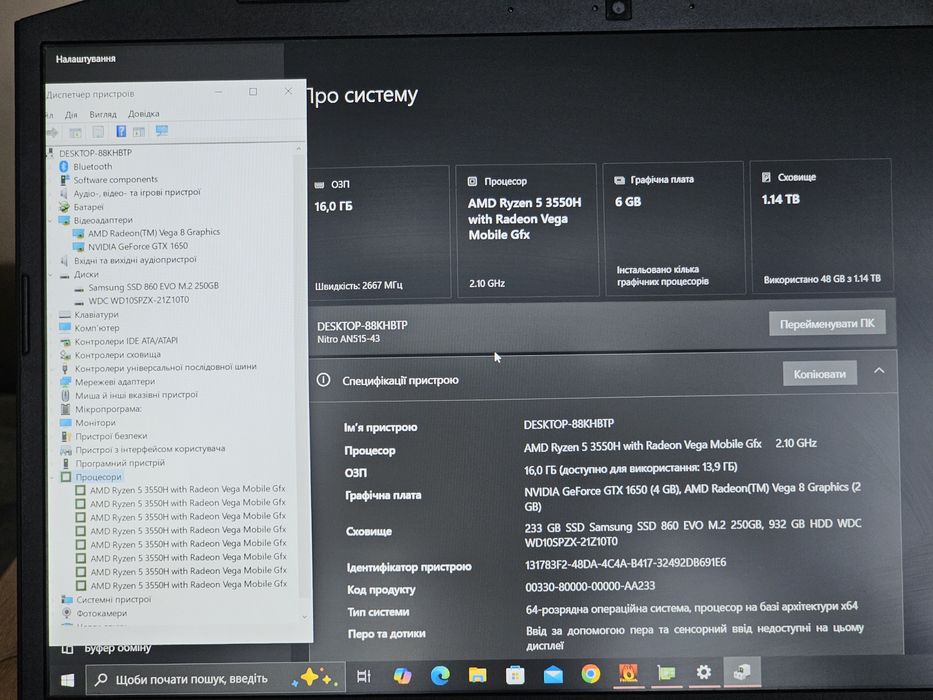Select the Клавіатури category
This screenshot has height=700, width=933.
point(96,314)
